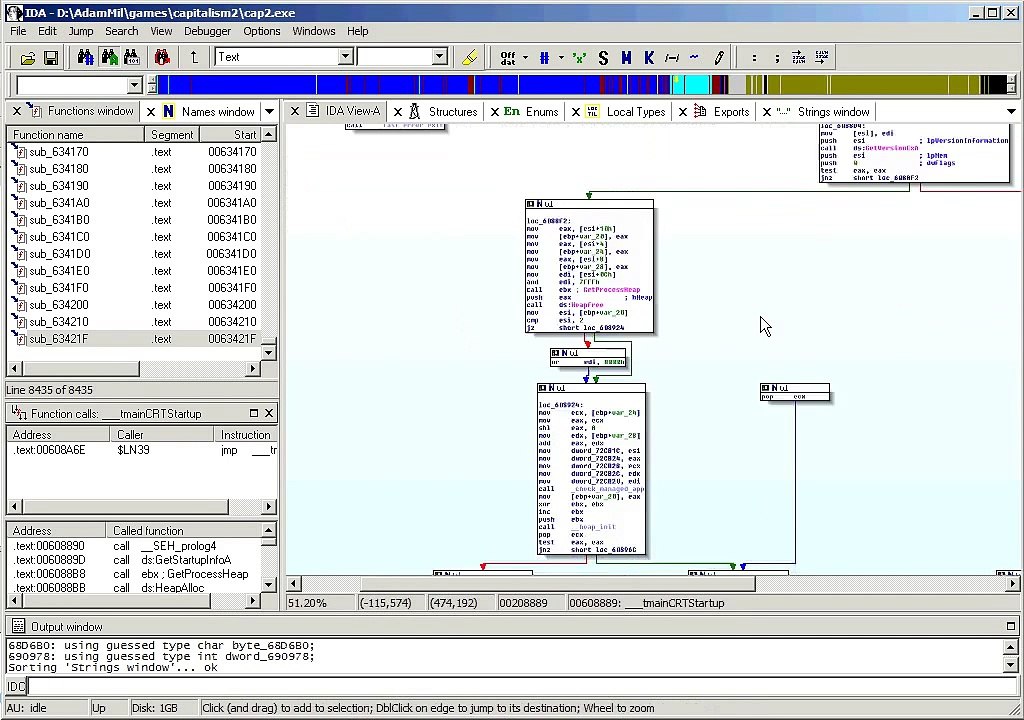The height and width of the screenshot is (720, 1024).
Task: Open the Debugger menu
Action: 207,31
